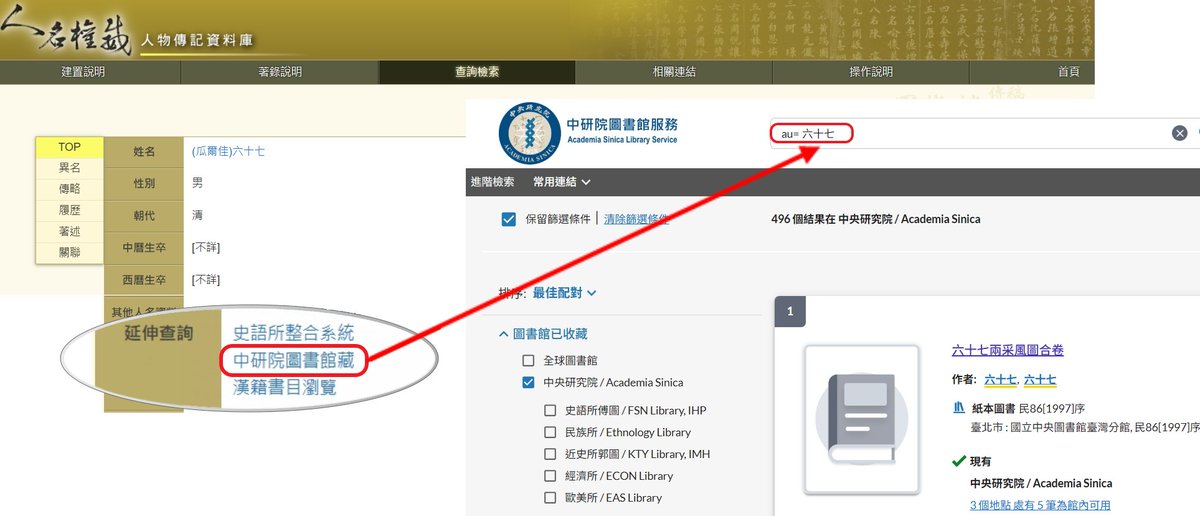
Task: Open the 漢籍書目瀏覽 link
Action: point(284,387)
